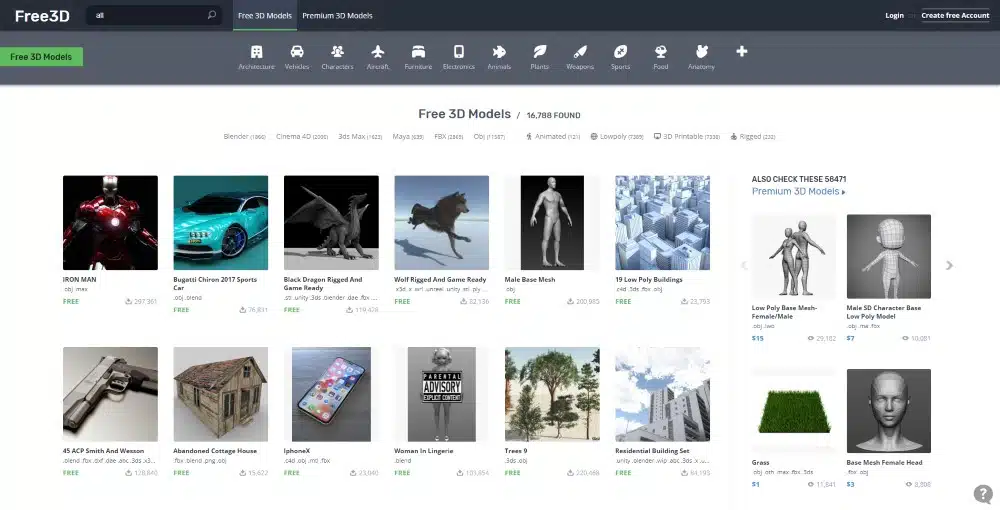Filter by 3D Printable models
This screenshot has width=1000, height=510.
click(687, 136)
